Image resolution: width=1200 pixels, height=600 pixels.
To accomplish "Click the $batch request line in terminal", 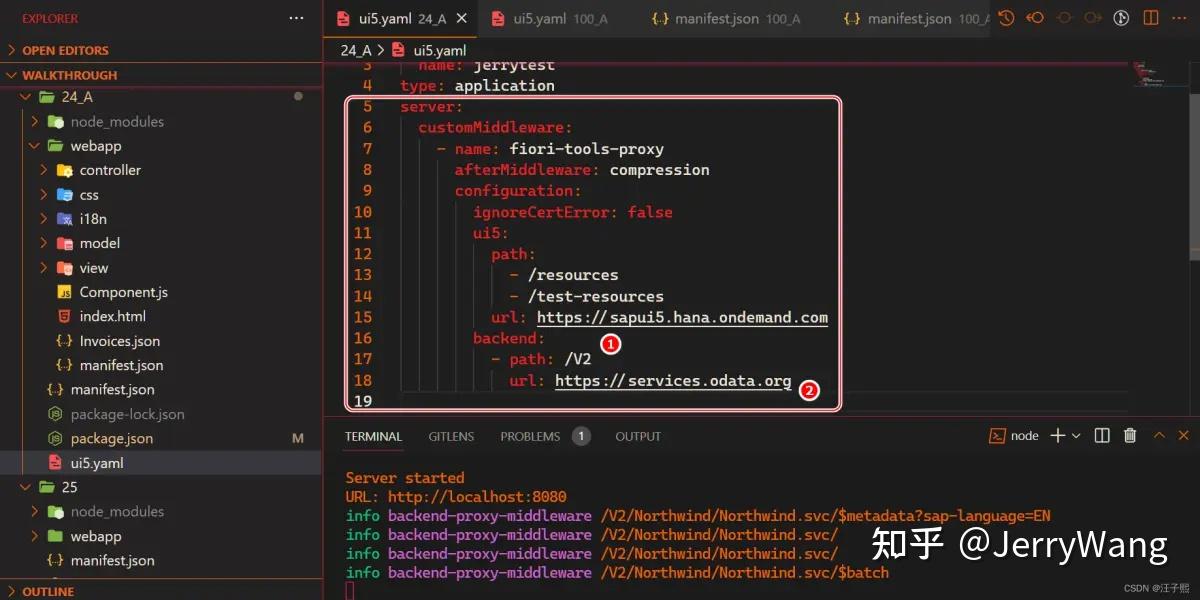I will pos(617,573).
